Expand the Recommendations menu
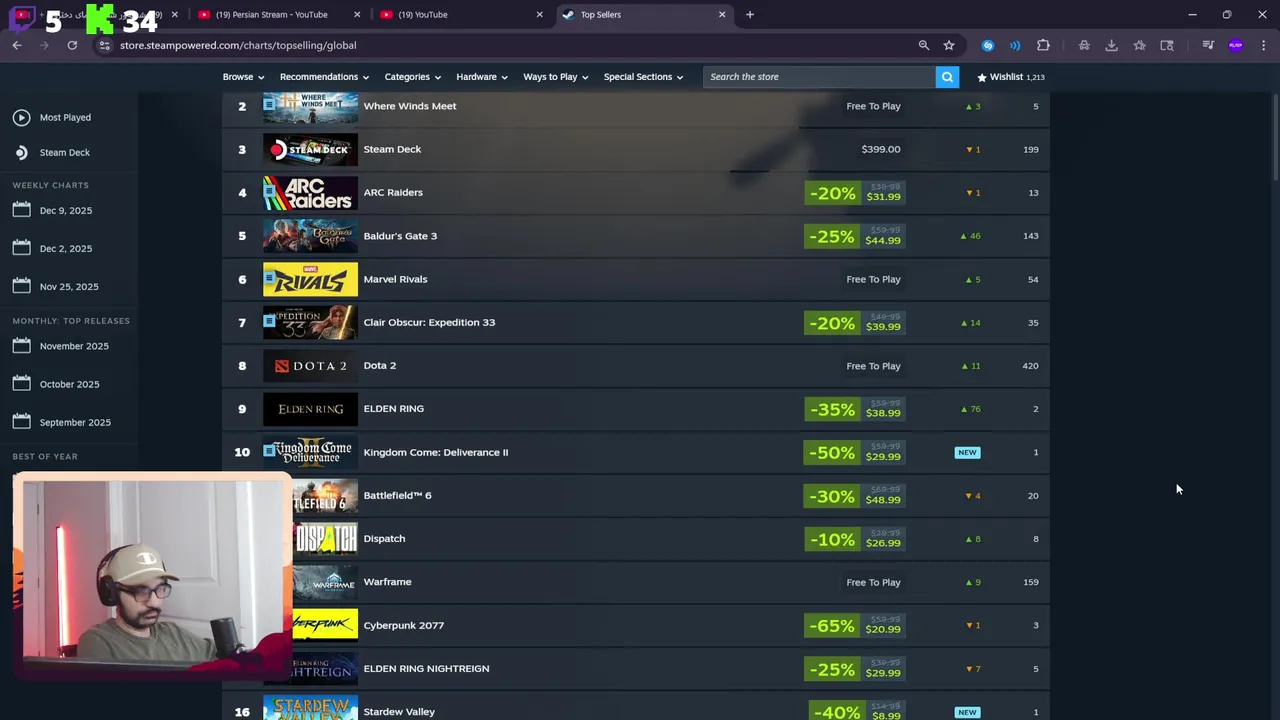The width and height of the screenshot is (1280, 720). (x=324, y=77)
